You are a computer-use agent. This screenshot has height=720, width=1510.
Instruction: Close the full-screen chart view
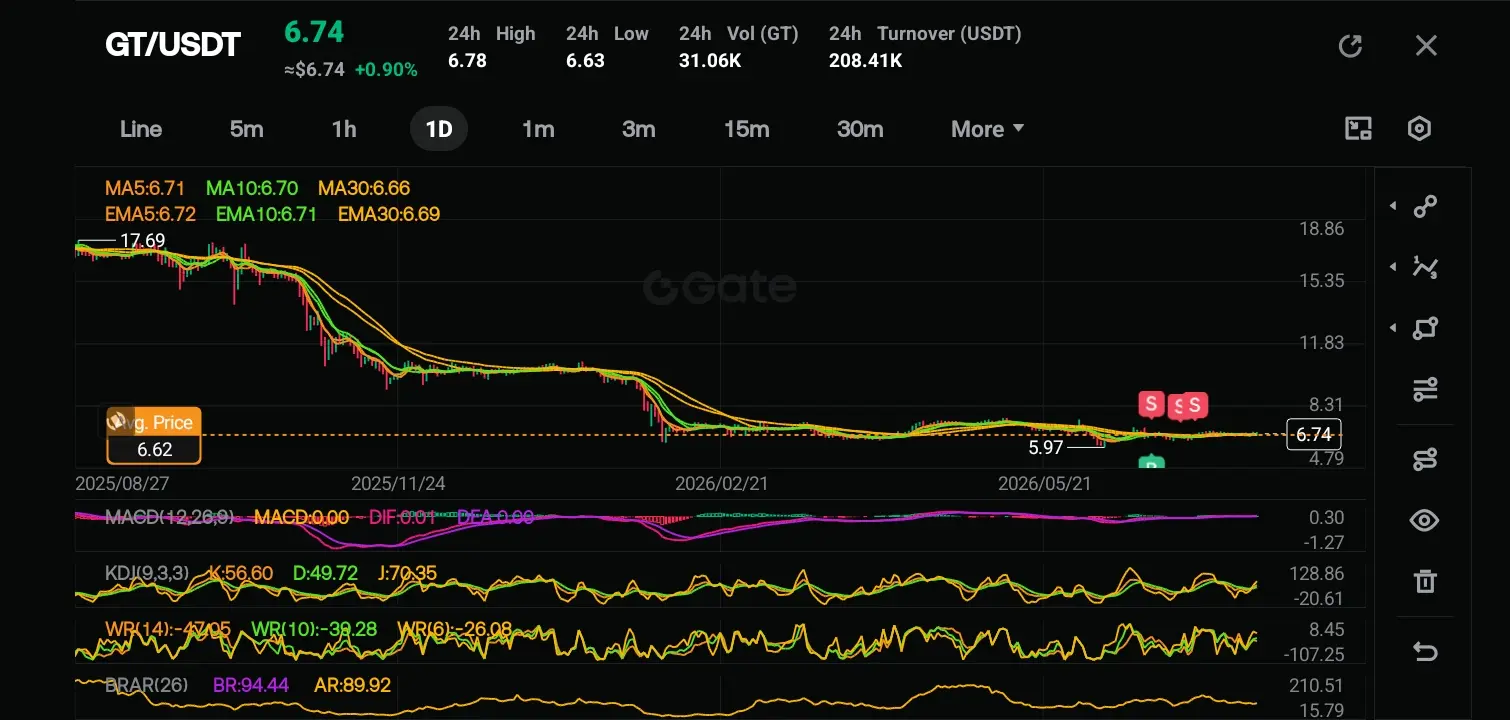tap(1426, 46)
